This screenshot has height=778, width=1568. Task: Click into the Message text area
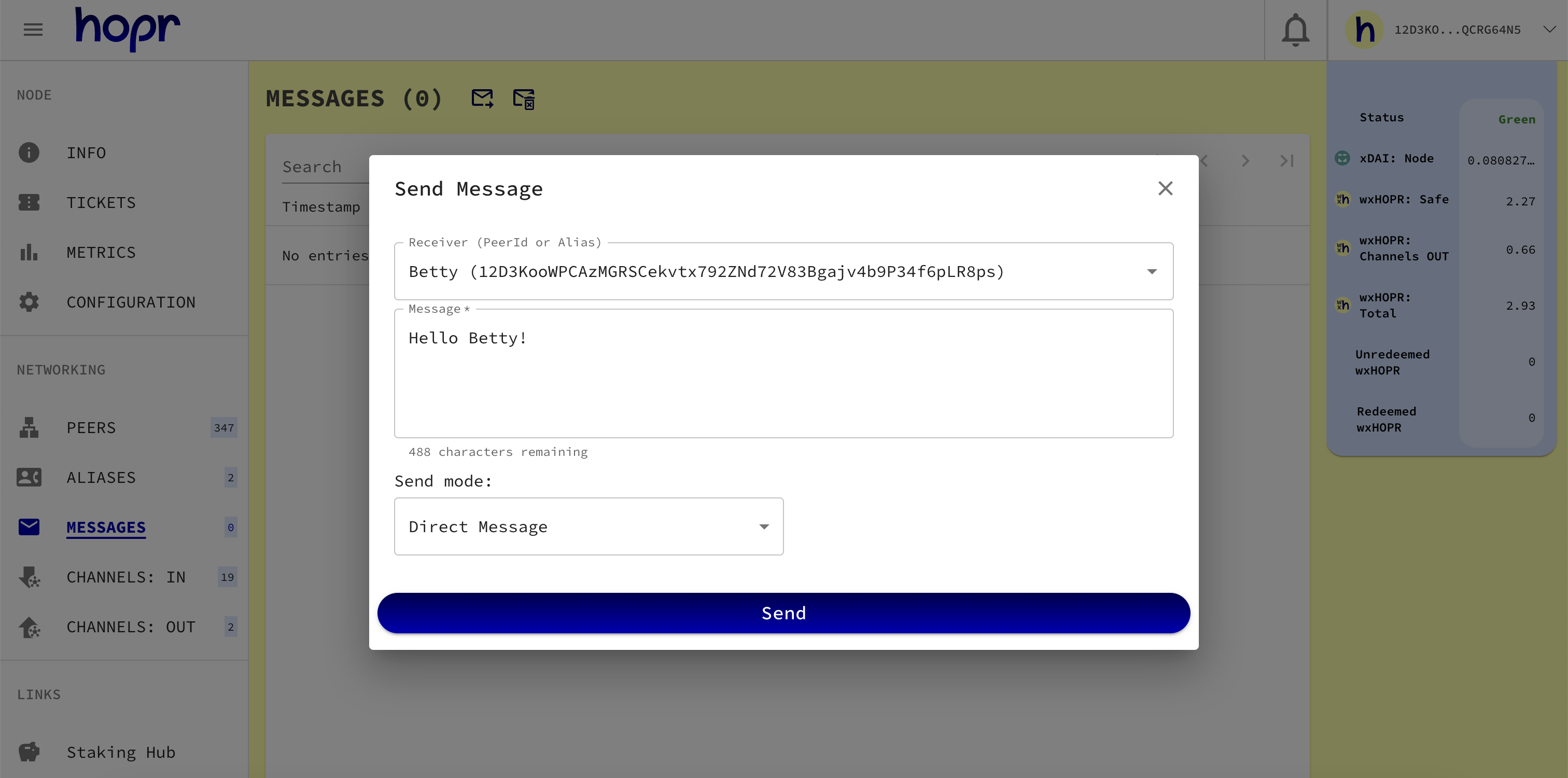(783, 373)
